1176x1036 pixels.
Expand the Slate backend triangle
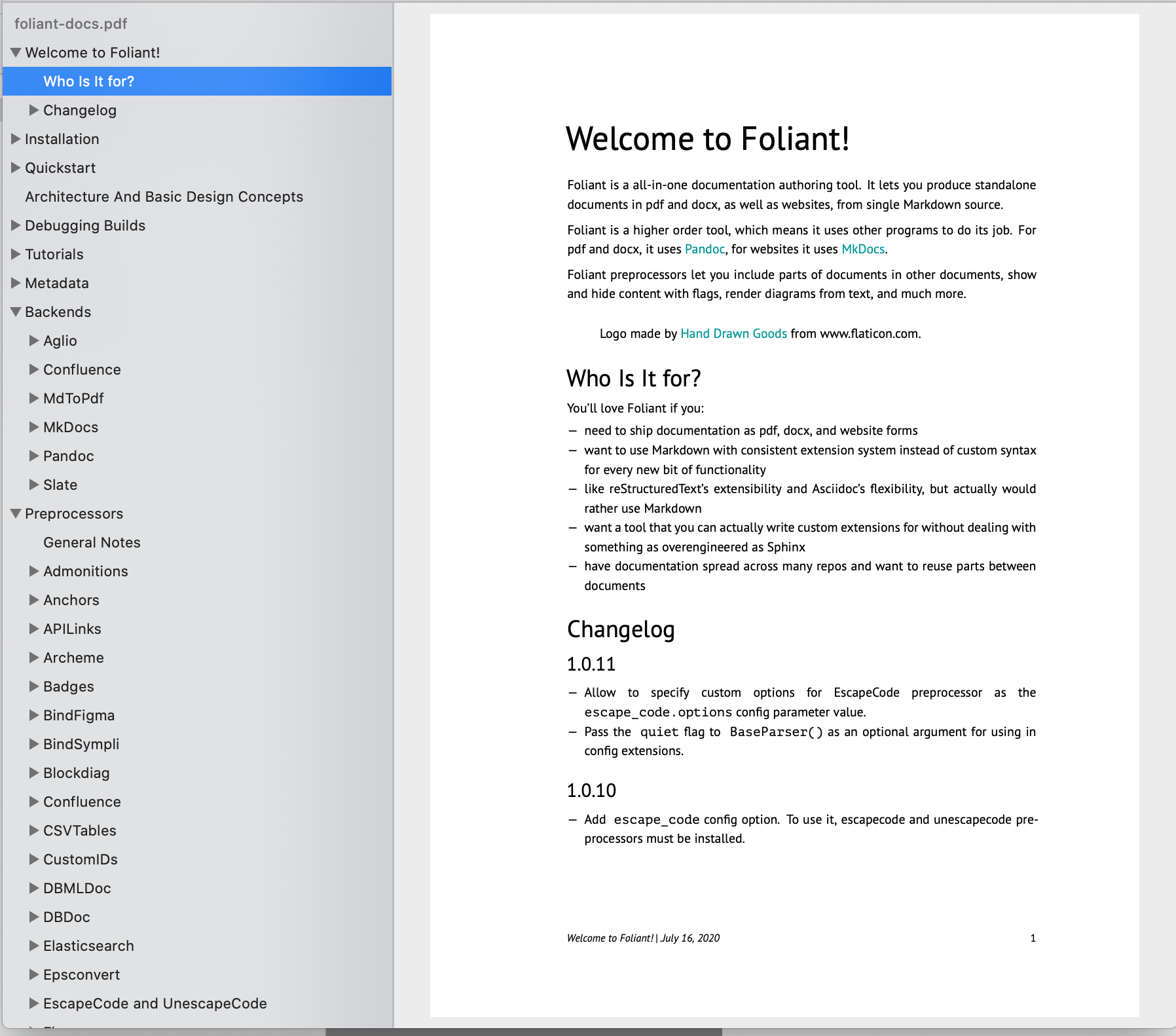(x=34, y=485)
